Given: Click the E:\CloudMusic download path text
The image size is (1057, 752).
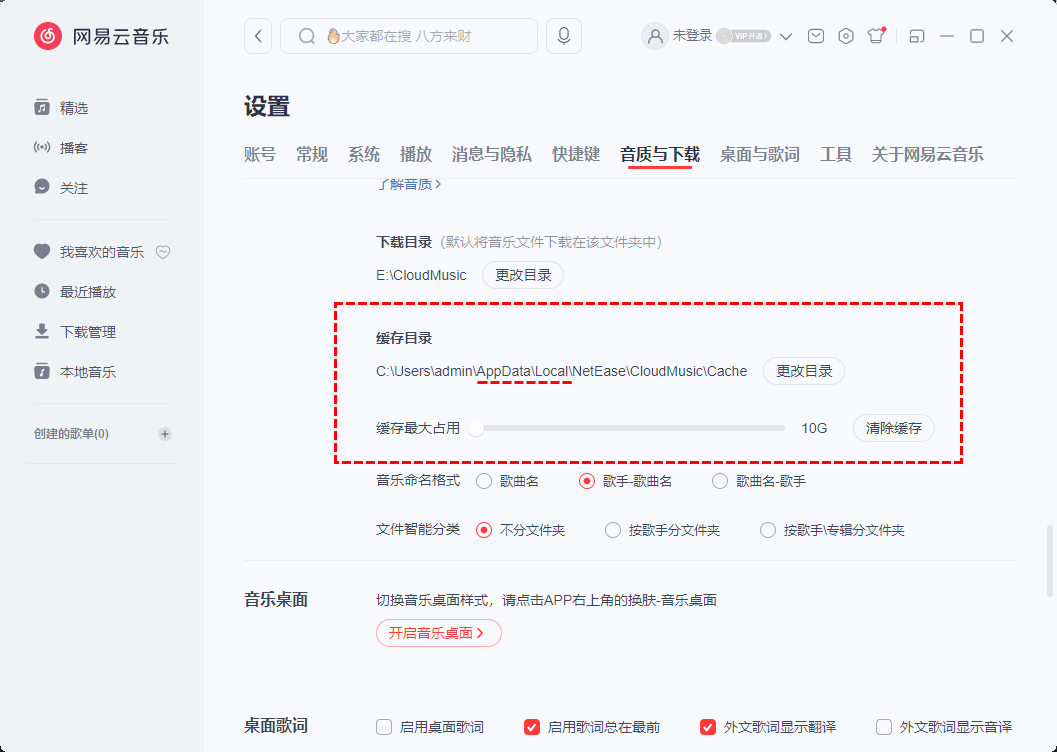Looking at the screenshot, I should [x=421, y=275].
